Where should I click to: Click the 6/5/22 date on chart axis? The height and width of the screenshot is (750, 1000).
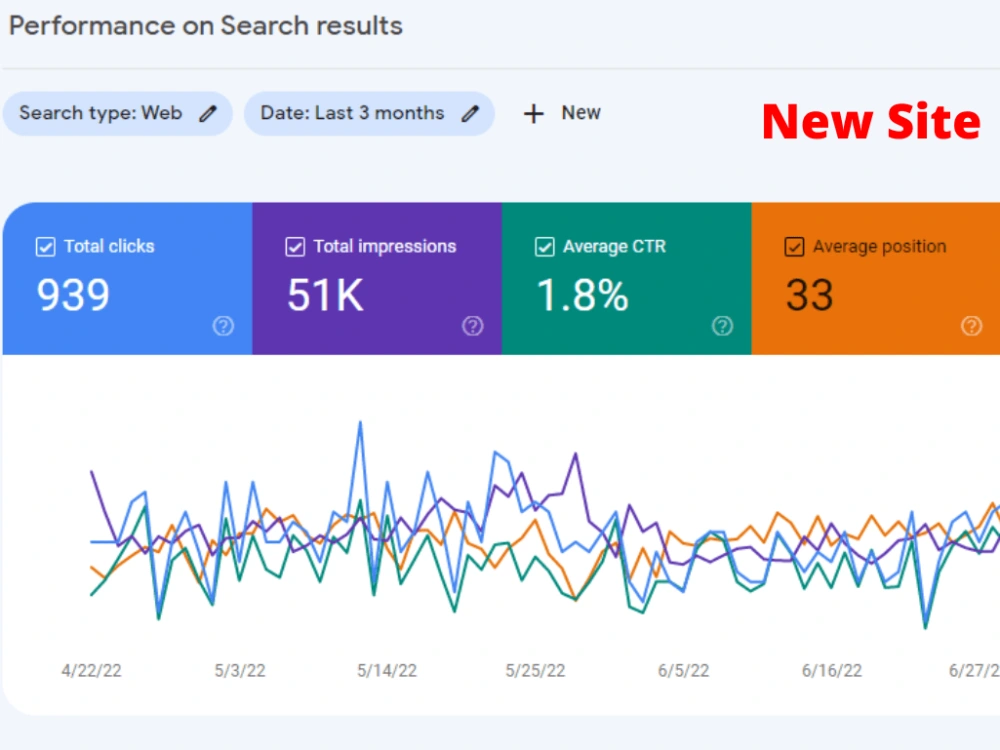(x=683, y=670)
